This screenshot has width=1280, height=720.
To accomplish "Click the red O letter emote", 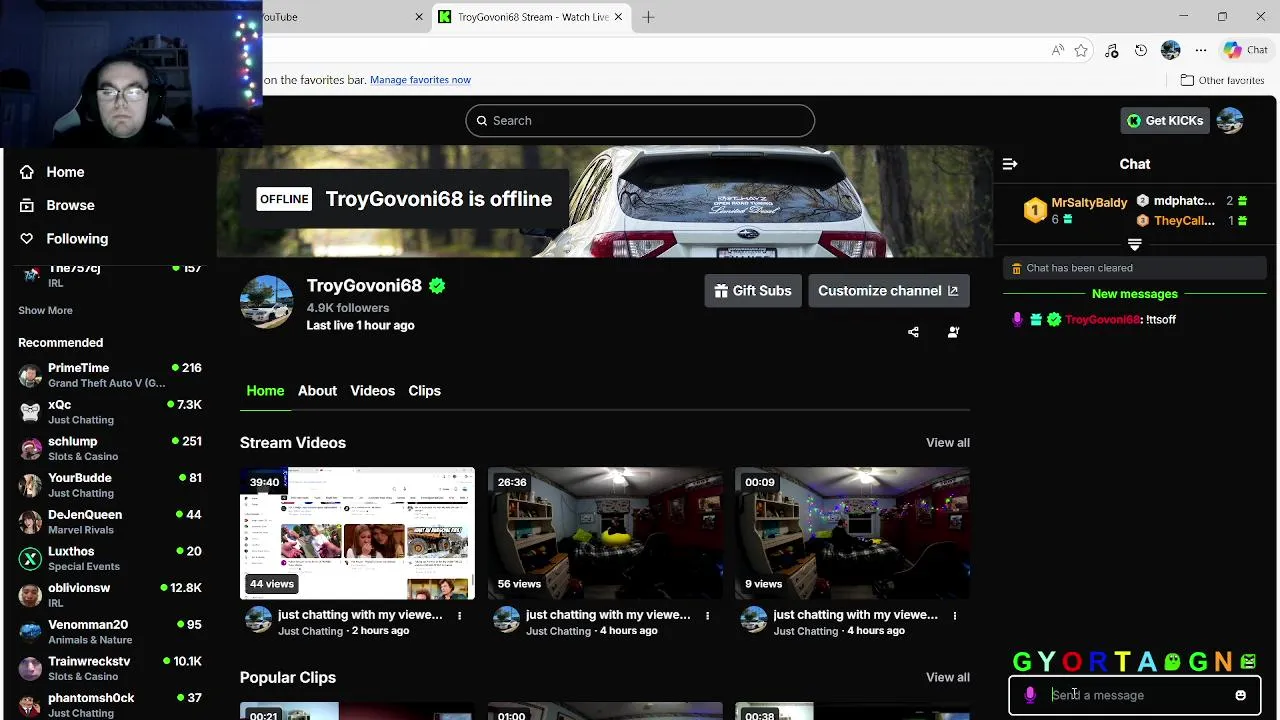I will (1072, 661).
